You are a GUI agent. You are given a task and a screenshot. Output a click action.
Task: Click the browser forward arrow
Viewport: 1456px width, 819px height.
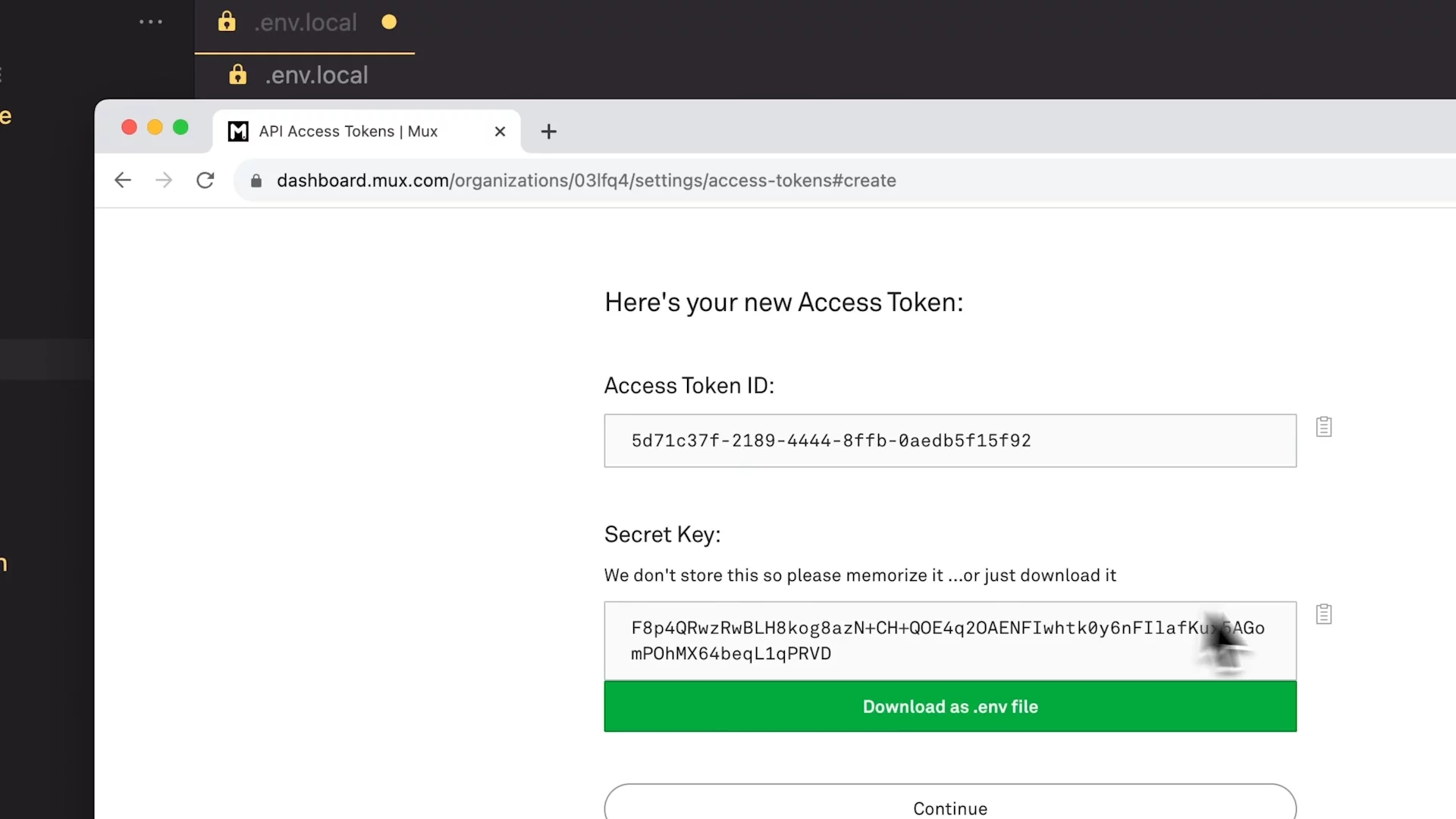coord(164,180)
